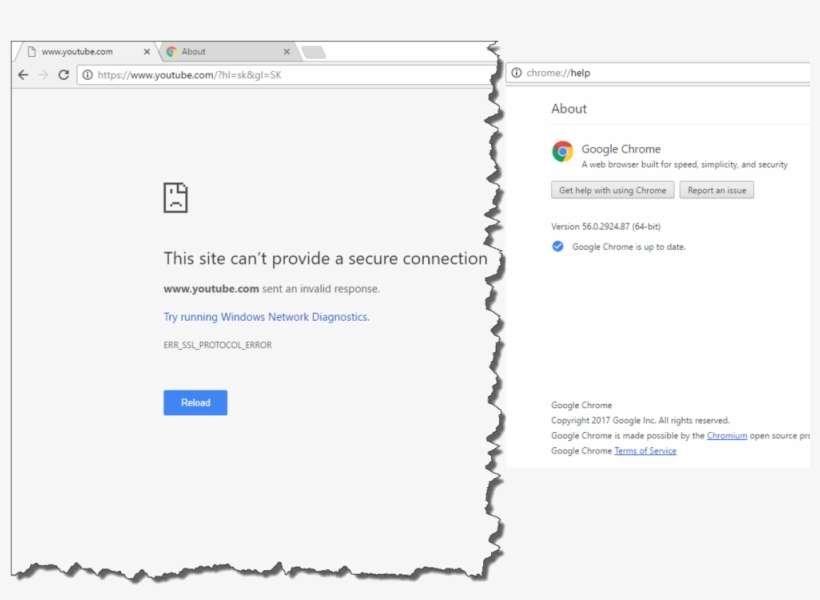
Task: Open the info icon in the YouTube address bar
Action: 86,74
